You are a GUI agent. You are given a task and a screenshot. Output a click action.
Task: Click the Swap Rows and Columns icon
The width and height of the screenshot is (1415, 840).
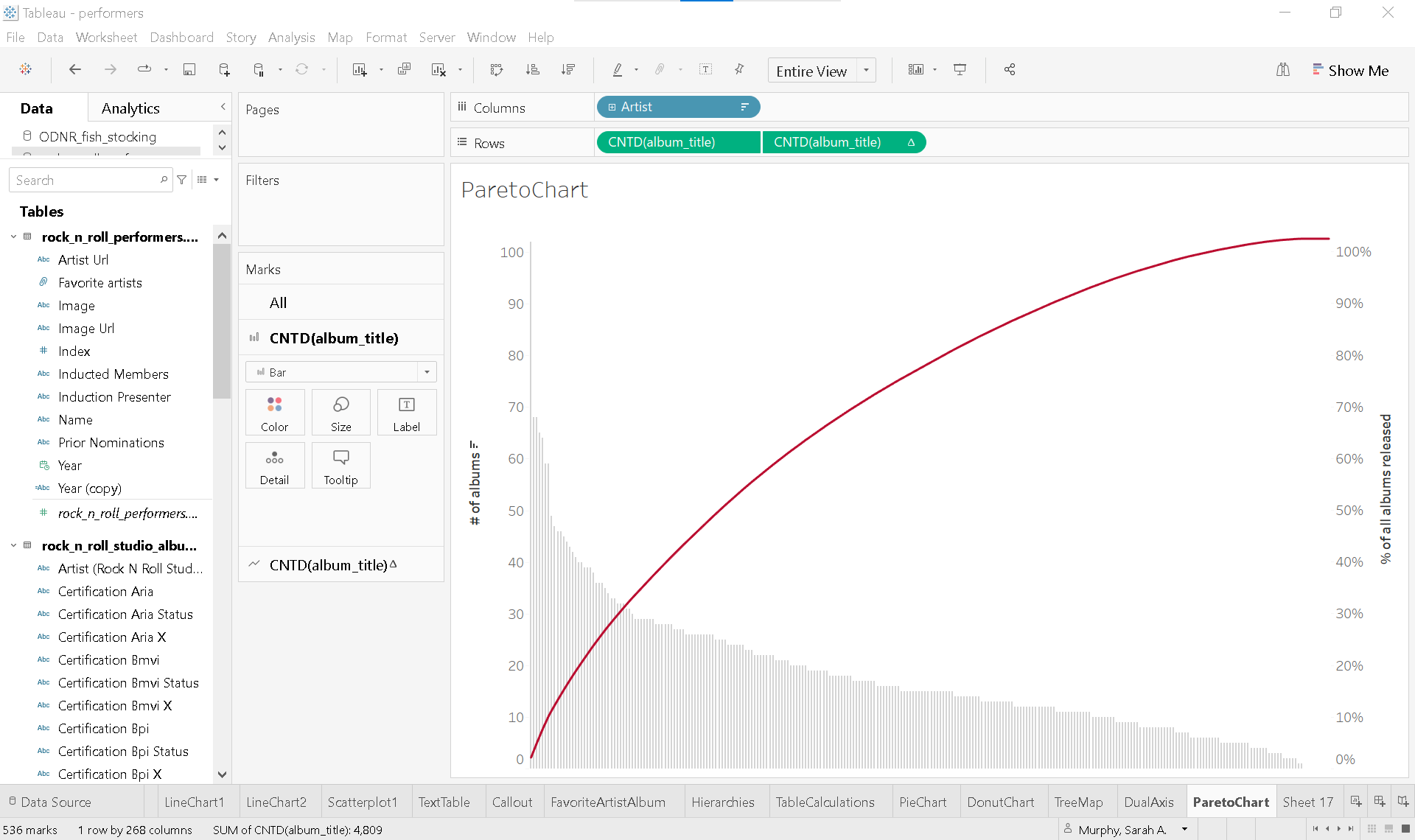(497, 69)
